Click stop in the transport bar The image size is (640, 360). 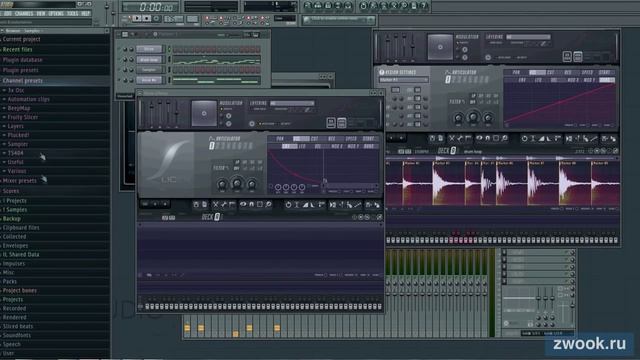coord(147,18)
